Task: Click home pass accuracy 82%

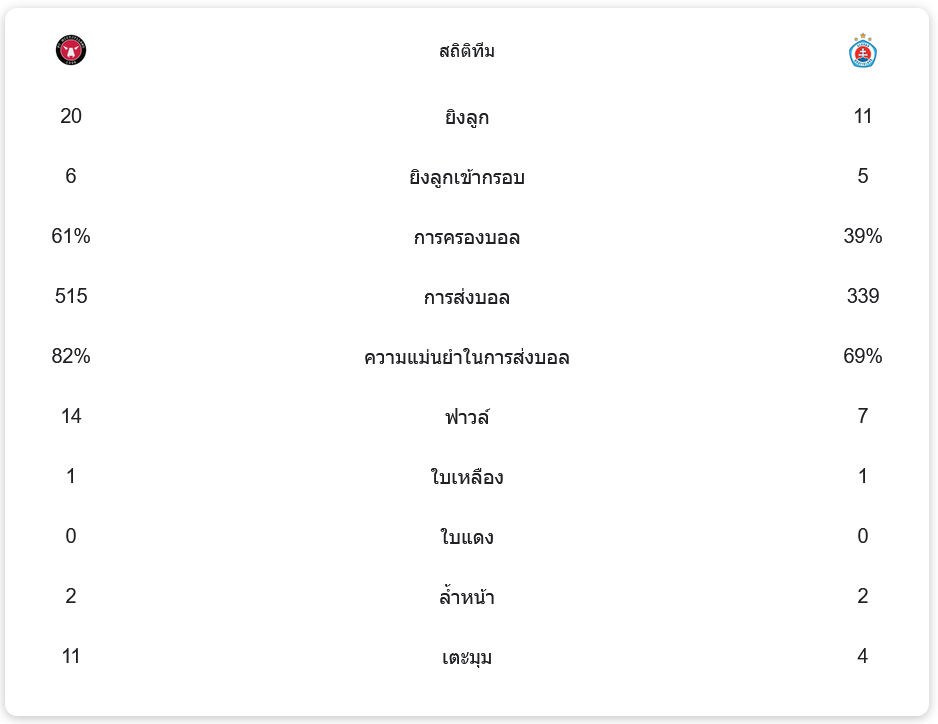Action: 71,356
